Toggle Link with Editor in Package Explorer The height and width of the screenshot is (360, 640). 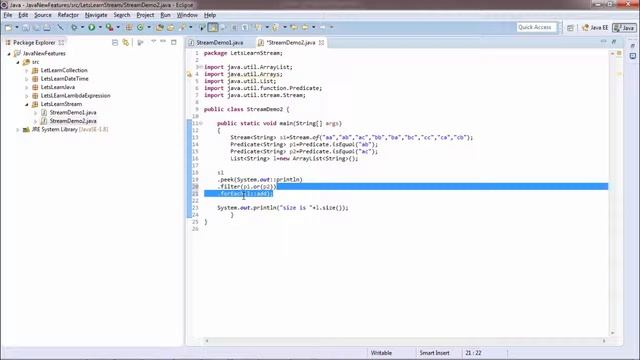coord(126,42)
